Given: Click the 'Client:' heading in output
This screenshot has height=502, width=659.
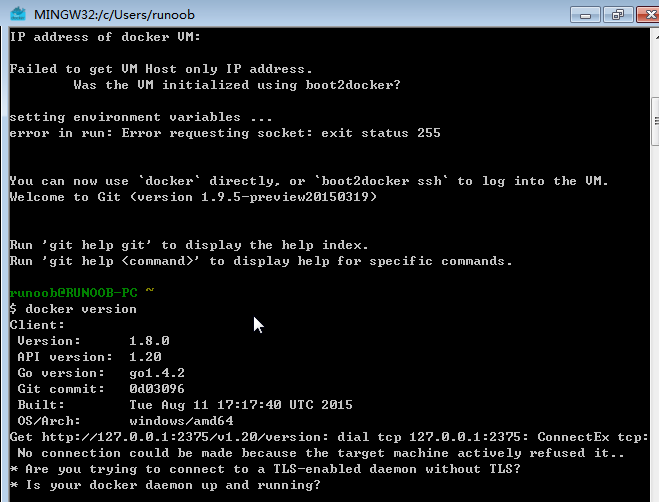Looking at the screenshot, I should pyautogui.click(x=37, y=325).
